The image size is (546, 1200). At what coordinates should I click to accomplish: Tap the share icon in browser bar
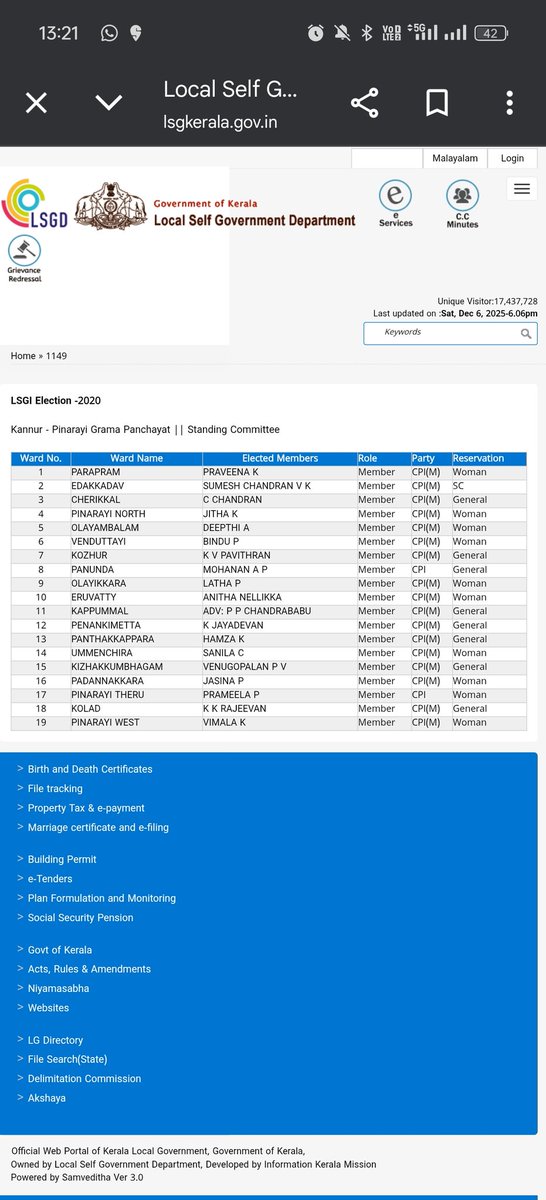pos(364,103)
